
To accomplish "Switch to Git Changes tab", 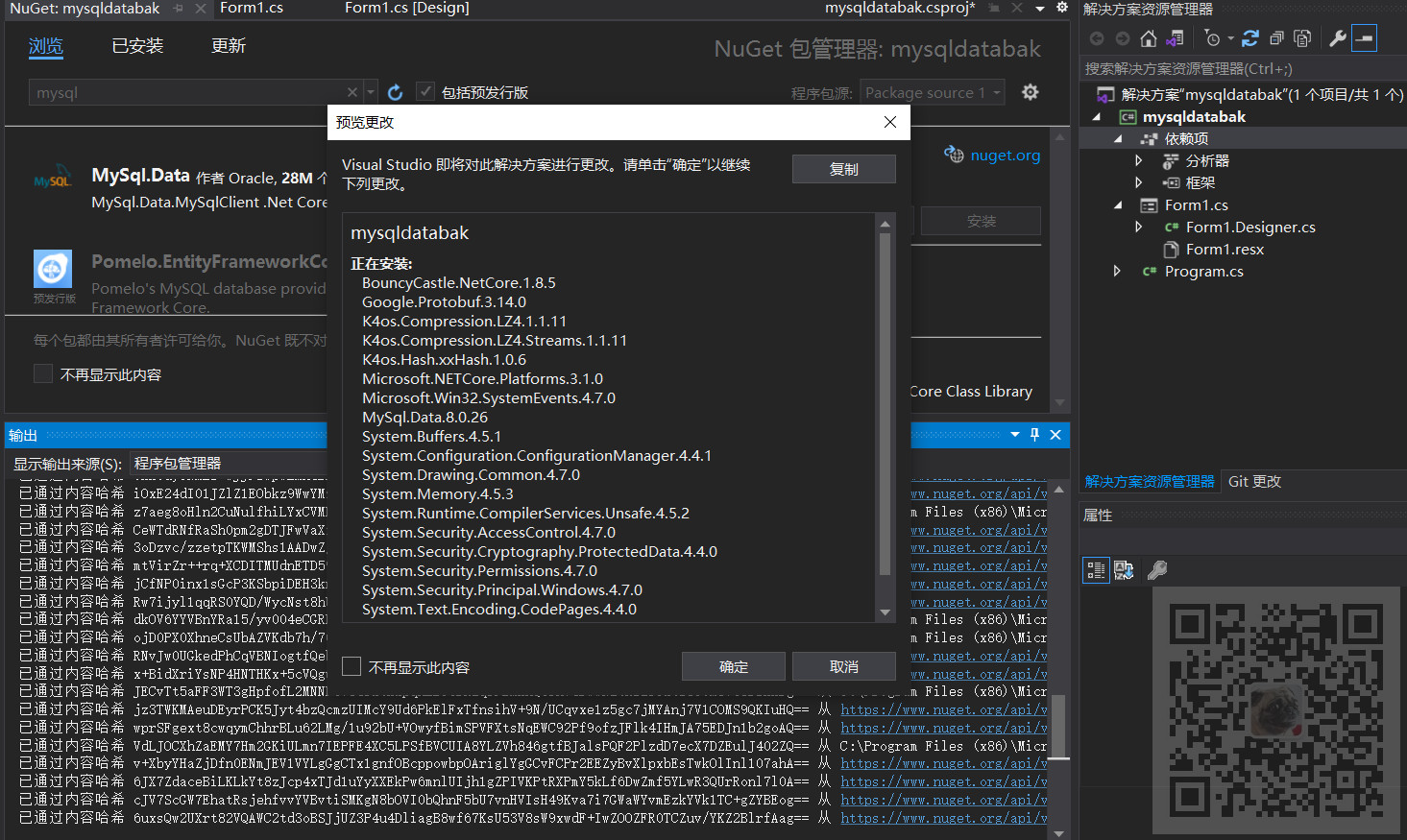I will tap(1254, 482).
